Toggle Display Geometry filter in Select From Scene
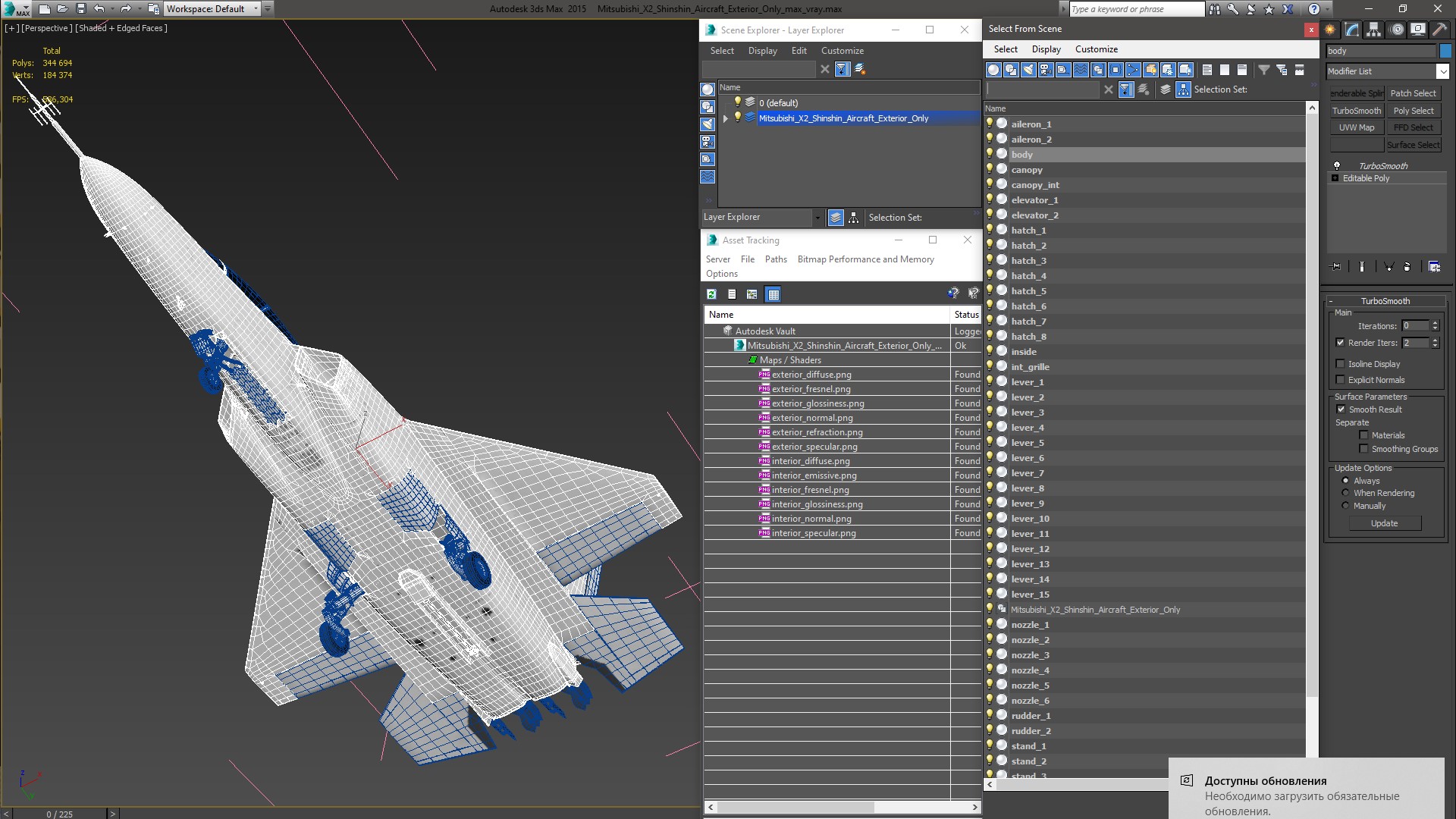Image resolution: width=1456 pixels, height=819 pixels. (x=993, y=70)
